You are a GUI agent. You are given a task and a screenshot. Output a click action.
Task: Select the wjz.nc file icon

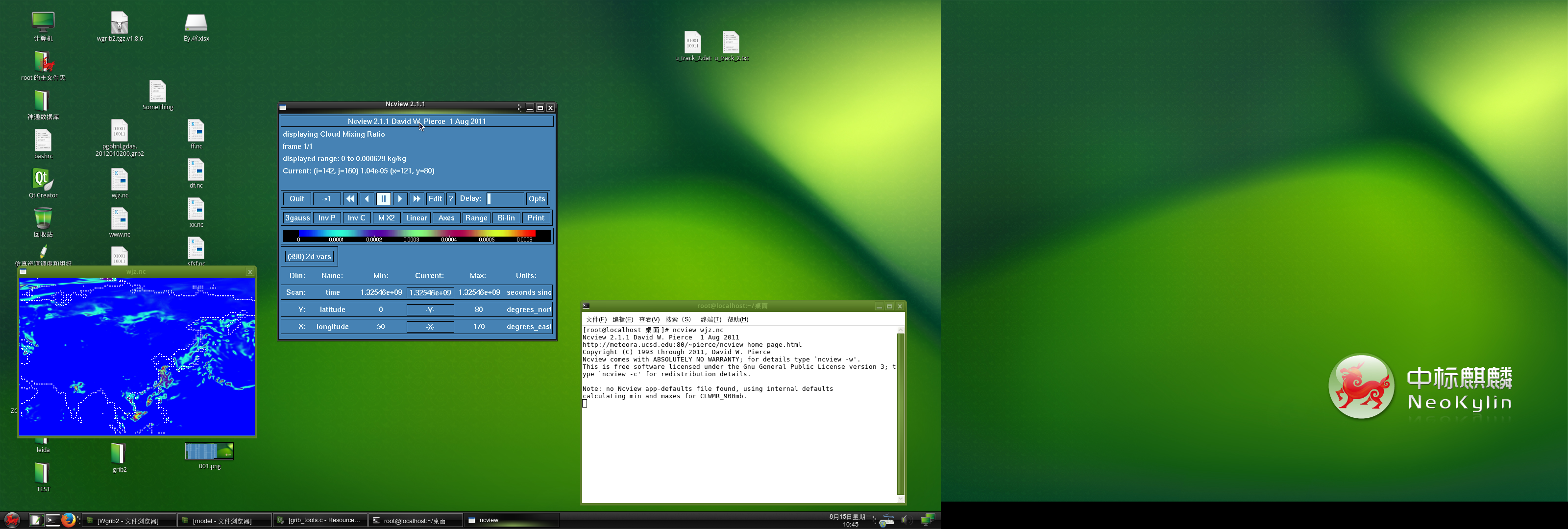[120, 184]
